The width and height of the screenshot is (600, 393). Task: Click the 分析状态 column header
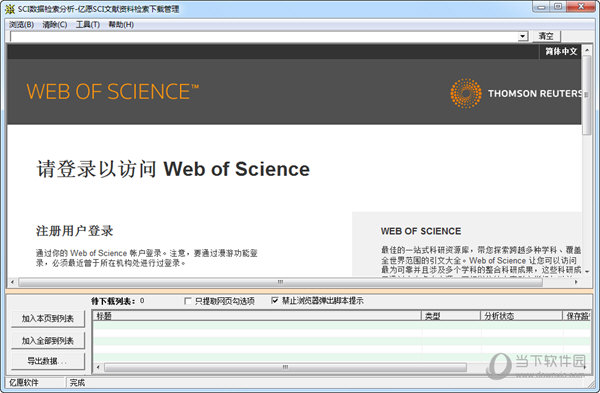coord(521,316)
